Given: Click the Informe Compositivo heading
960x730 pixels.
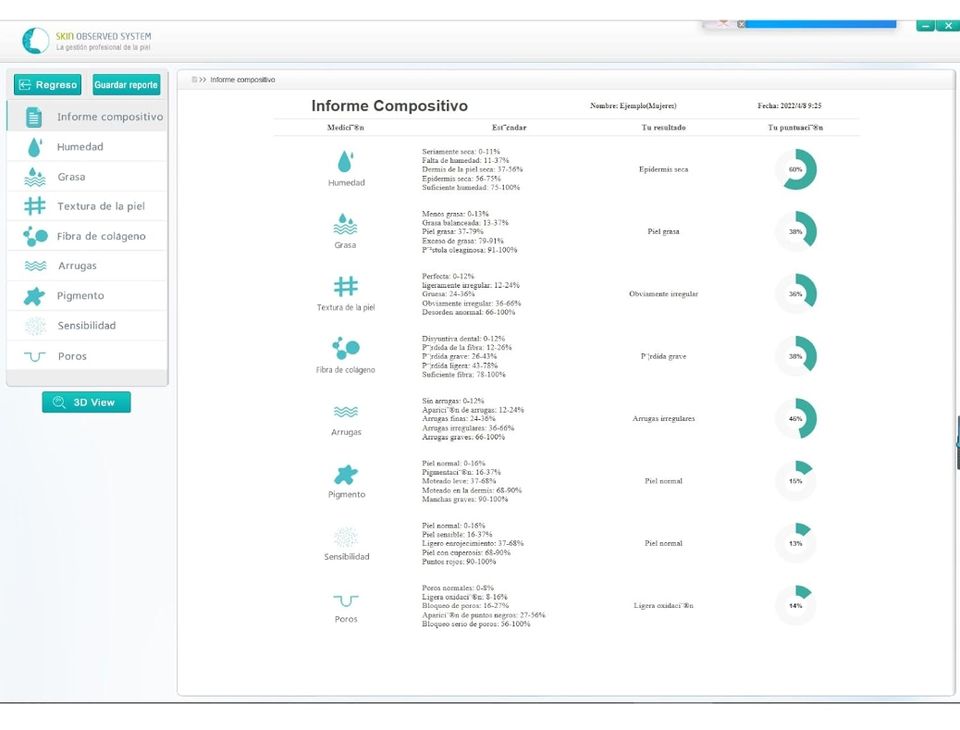Looking at the screenshot, I should (x=389, y=106).
